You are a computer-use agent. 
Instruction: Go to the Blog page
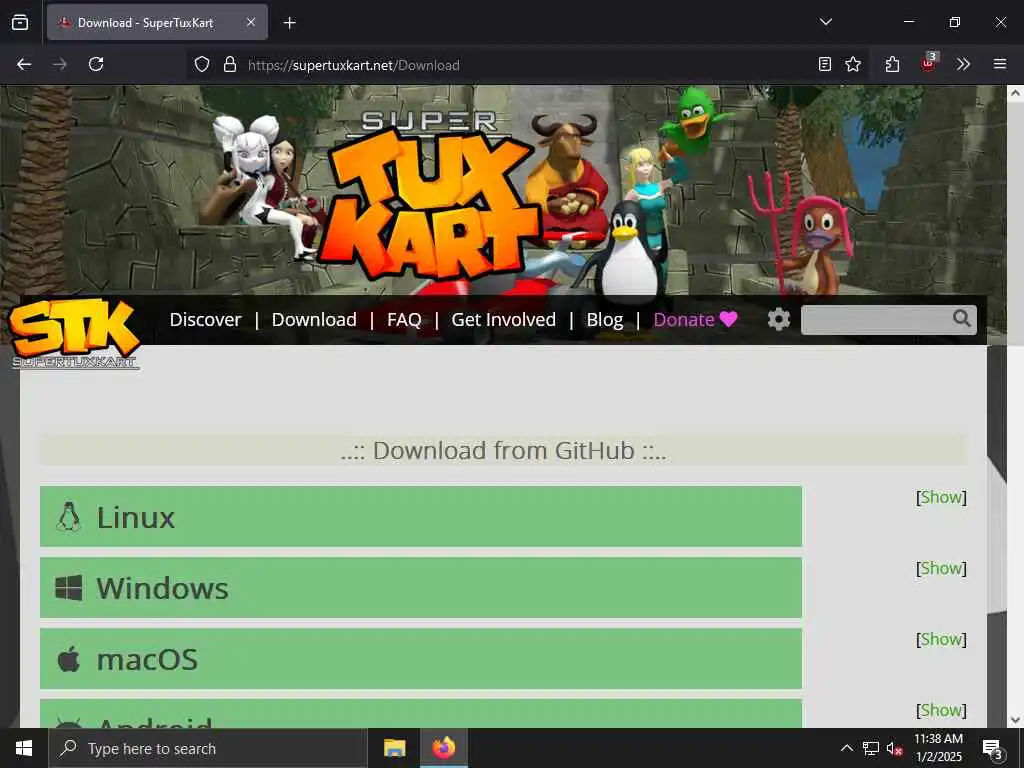[x=605, y=319]
